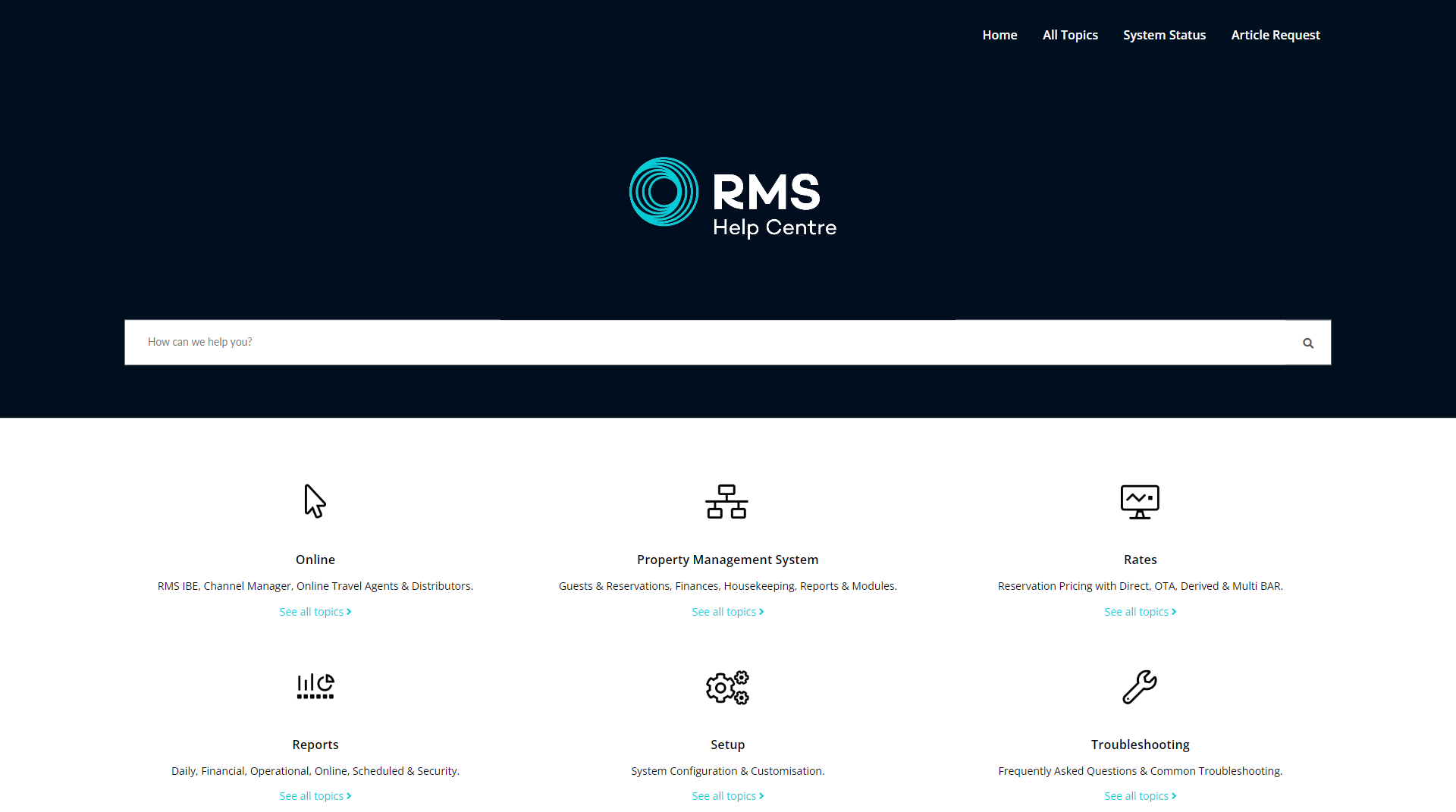Click the Troubleshooting wrench icon
Viewport: 1456px width, 812px height.
coord(1140,687)
